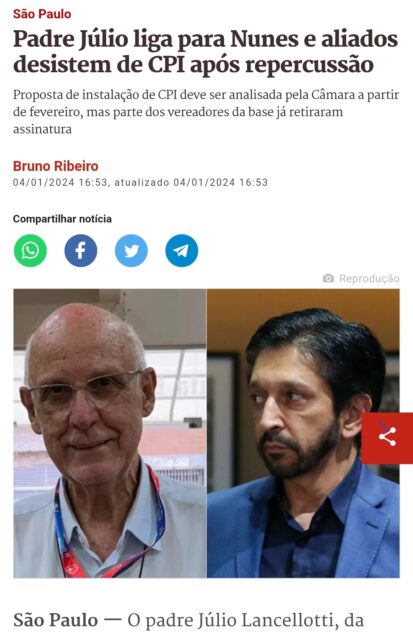Click the camera icon beside Reprodução
The width and height of the screenshot is (413, 640).
click(x=329, y=278)
